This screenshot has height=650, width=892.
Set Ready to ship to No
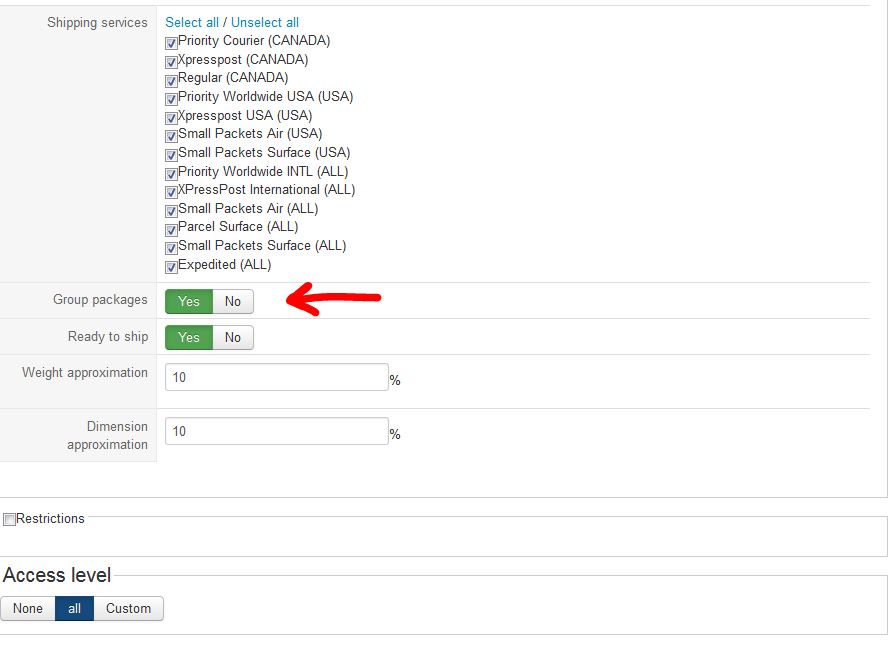(x=233, y=337)
